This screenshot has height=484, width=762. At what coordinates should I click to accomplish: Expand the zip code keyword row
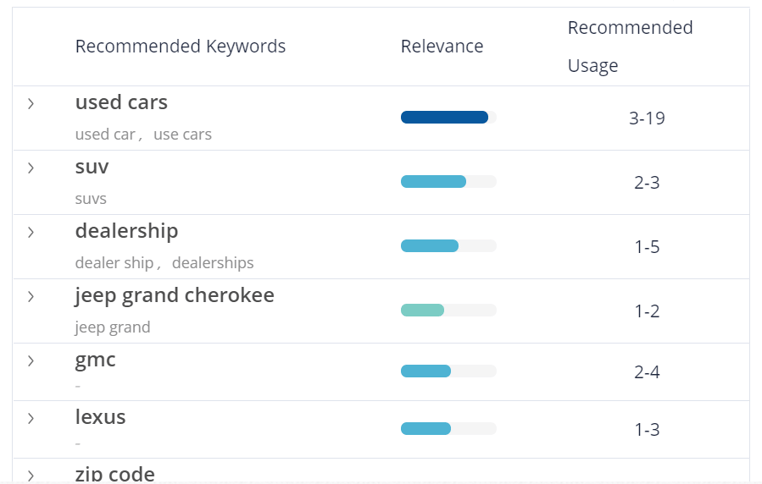point(31,475)
